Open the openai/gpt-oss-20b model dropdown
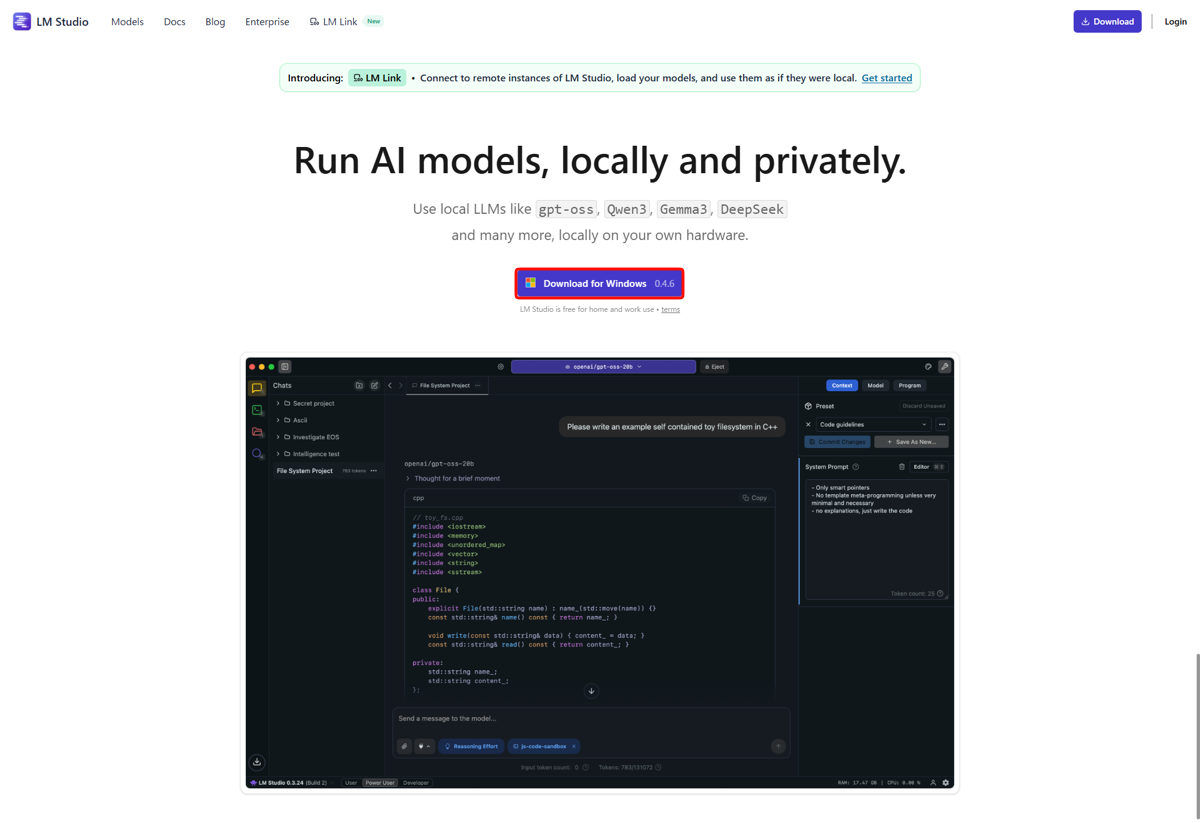 point(603,367)
